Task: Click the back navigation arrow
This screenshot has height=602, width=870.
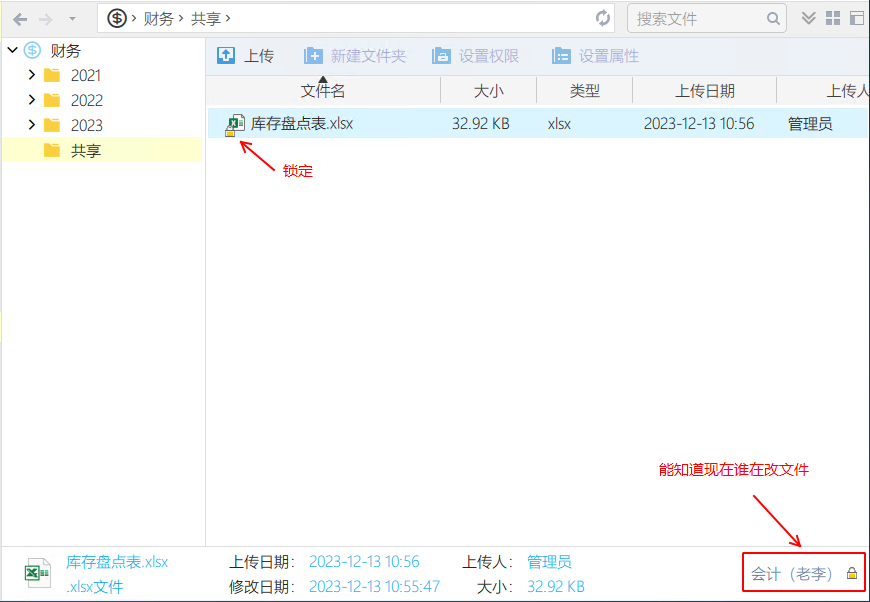Action: click(x=20, y=19)
